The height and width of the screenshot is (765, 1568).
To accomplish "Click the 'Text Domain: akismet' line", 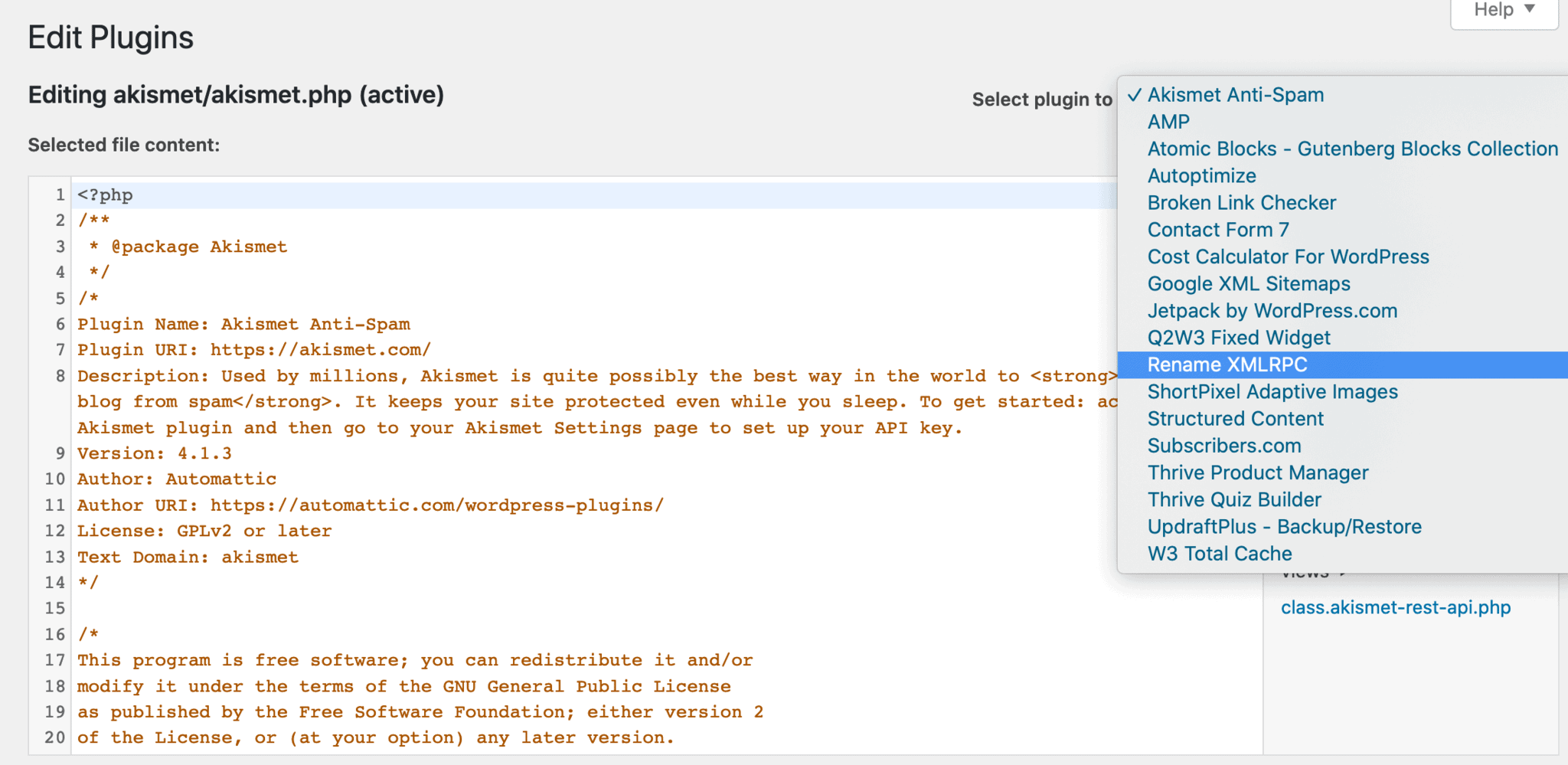I will tap(188, 557).
